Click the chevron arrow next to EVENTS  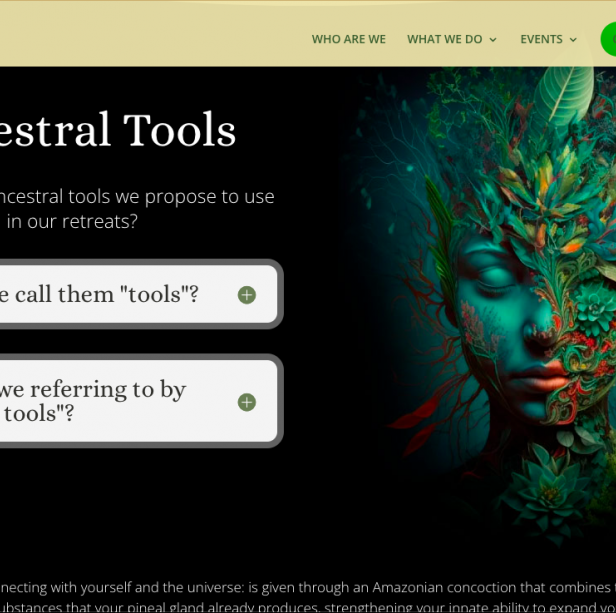573,40
